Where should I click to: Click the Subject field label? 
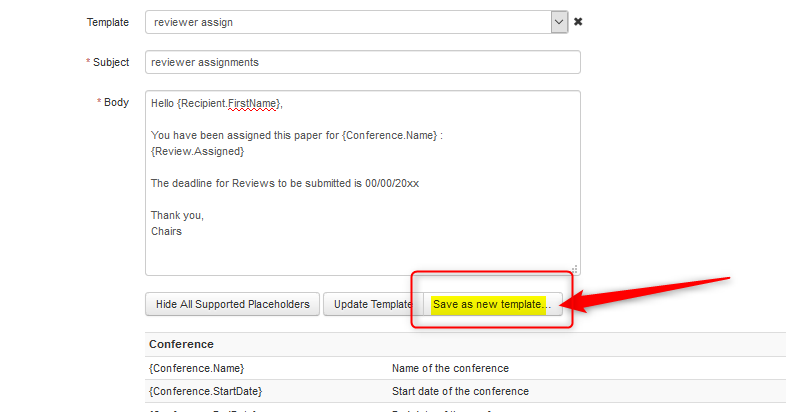[110, 62]
